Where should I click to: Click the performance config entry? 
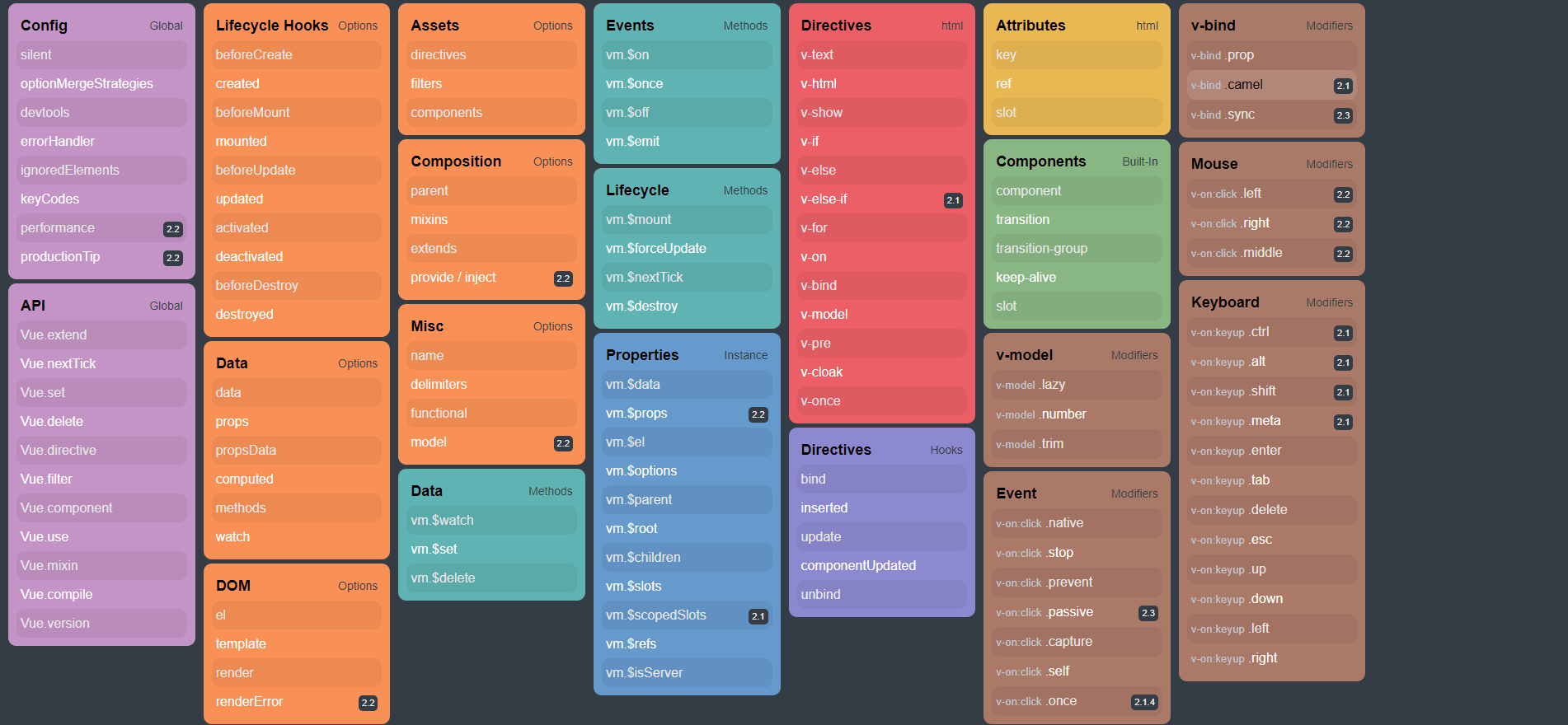pyautogui.click(x=101, y=228)
